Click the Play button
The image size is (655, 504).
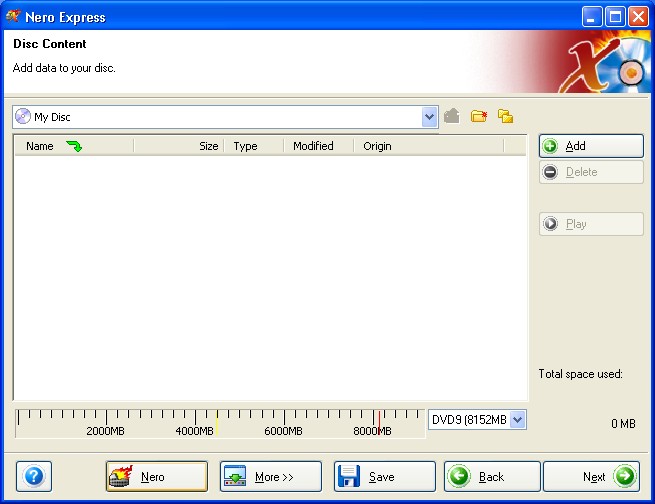coord(591,224)
